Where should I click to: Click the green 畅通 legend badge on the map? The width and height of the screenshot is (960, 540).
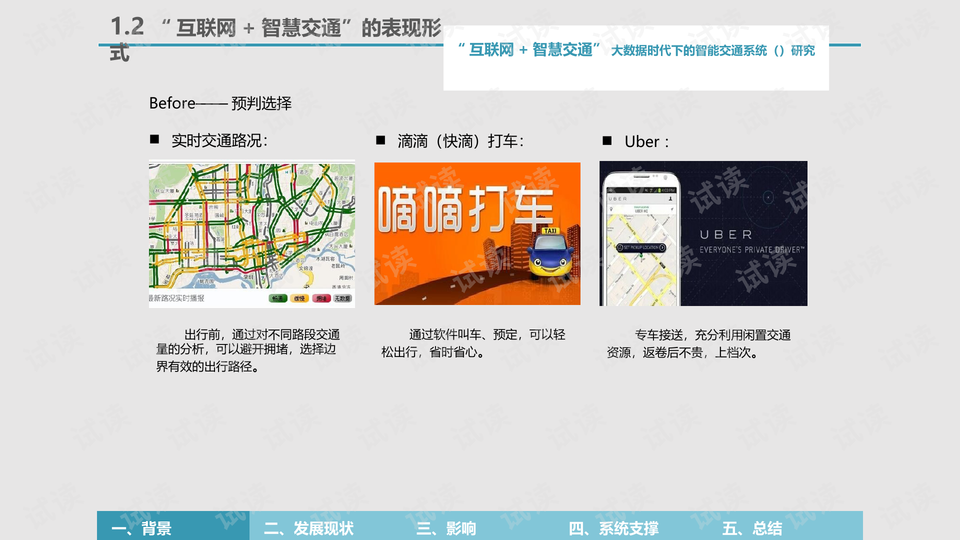(279, 298)
